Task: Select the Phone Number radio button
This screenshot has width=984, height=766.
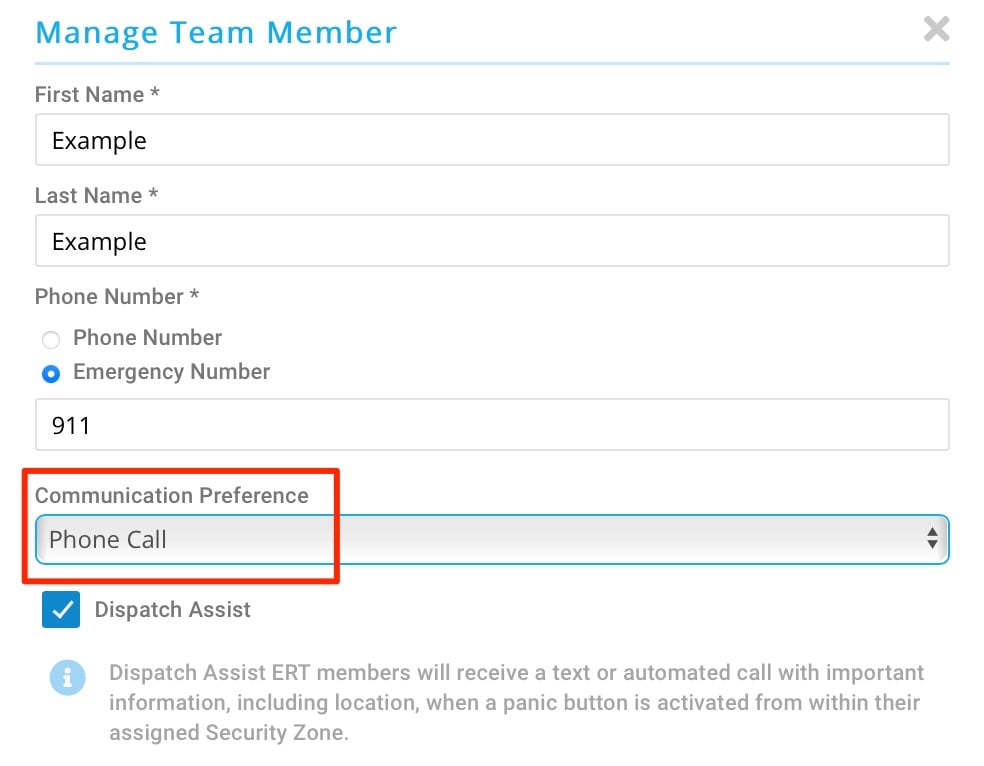Action: point(51,339)
